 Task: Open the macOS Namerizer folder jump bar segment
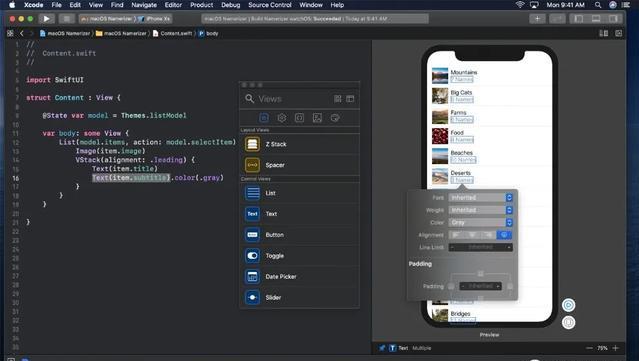[121, 33]
